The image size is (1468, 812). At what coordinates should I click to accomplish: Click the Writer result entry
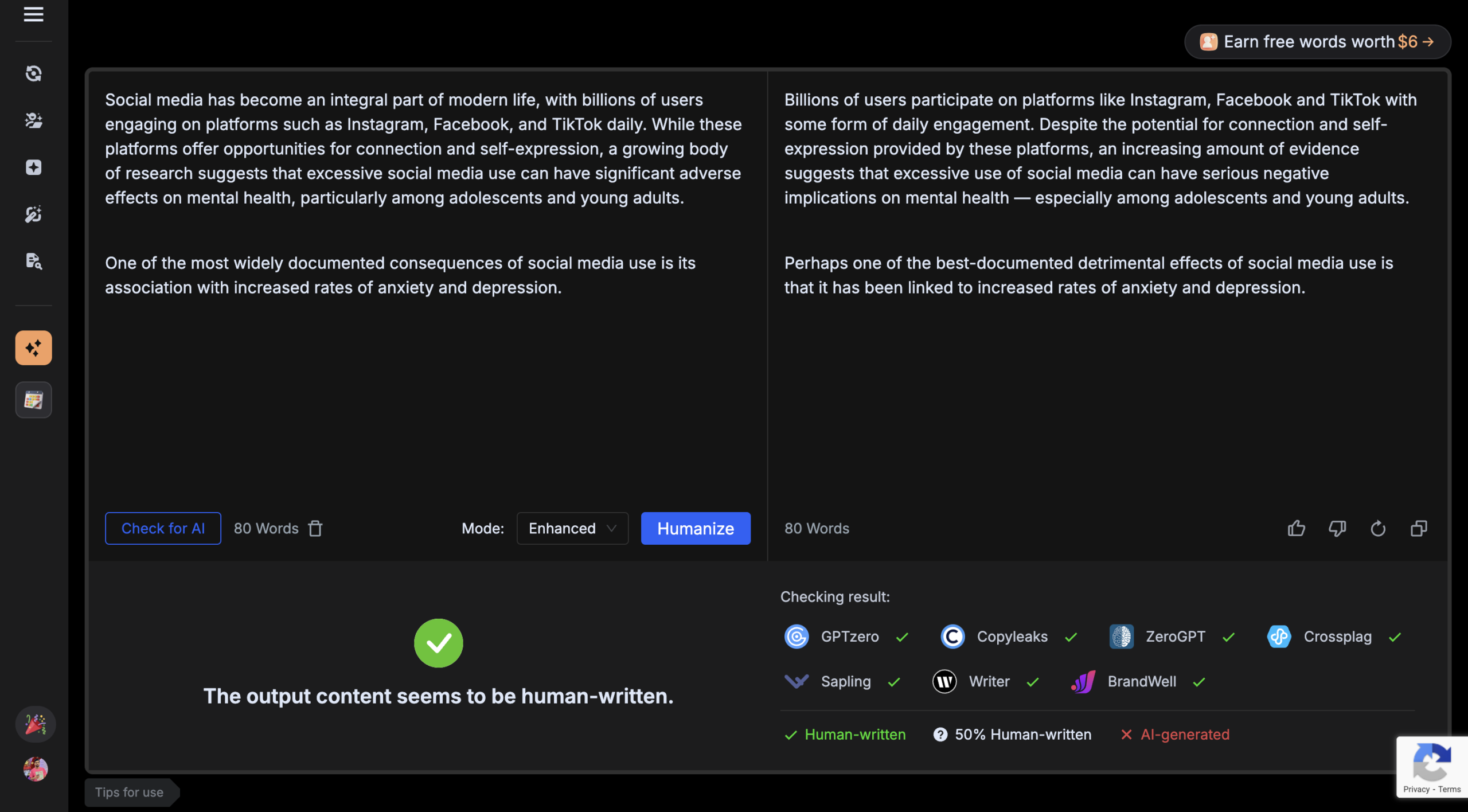tap(986, 681)
